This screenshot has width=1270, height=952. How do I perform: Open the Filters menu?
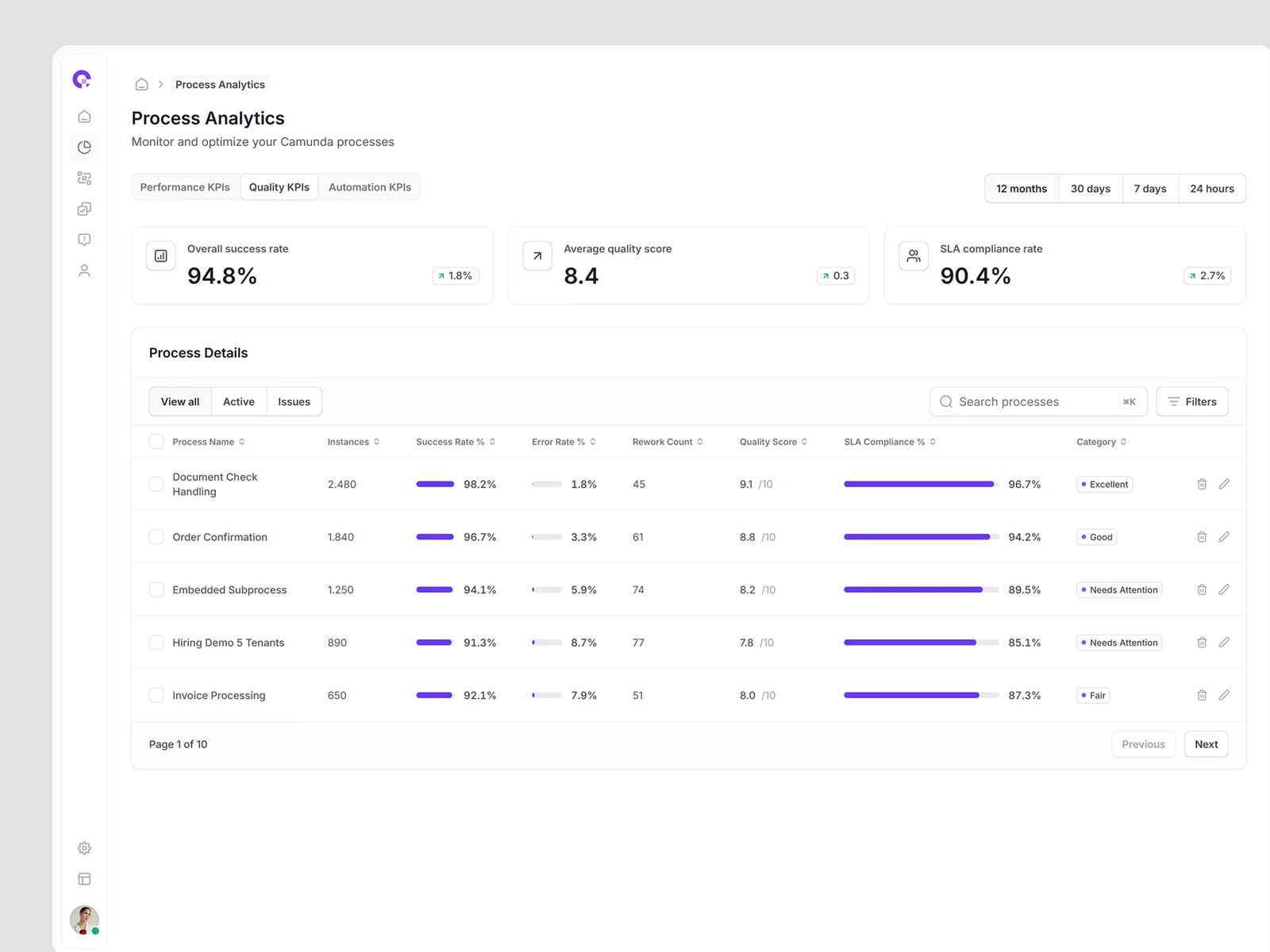coord(1192,401)
